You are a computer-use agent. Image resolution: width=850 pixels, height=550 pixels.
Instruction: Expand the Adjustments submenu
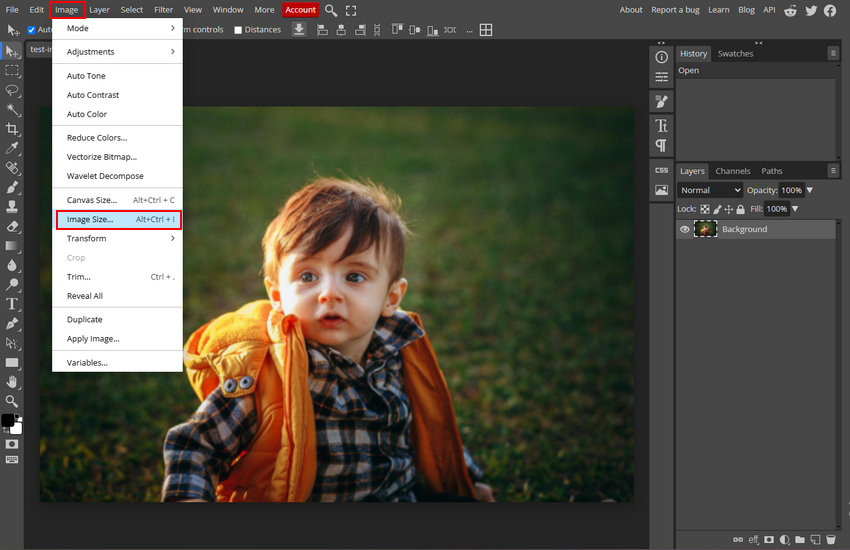[117, 51]
